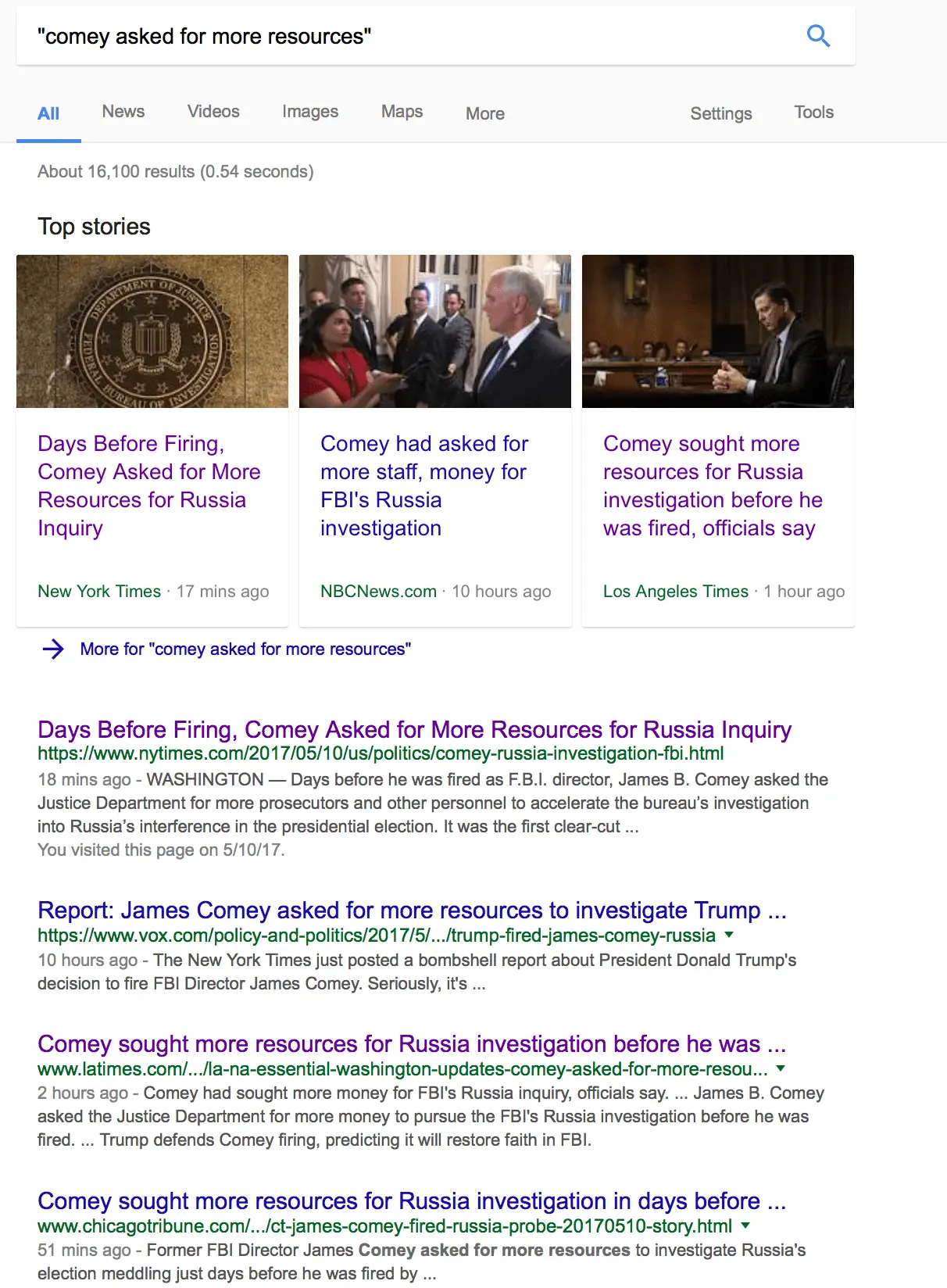
Task: Expand the dropdown arrow beside the chicagotribune.com URL
Action: 745,1225
